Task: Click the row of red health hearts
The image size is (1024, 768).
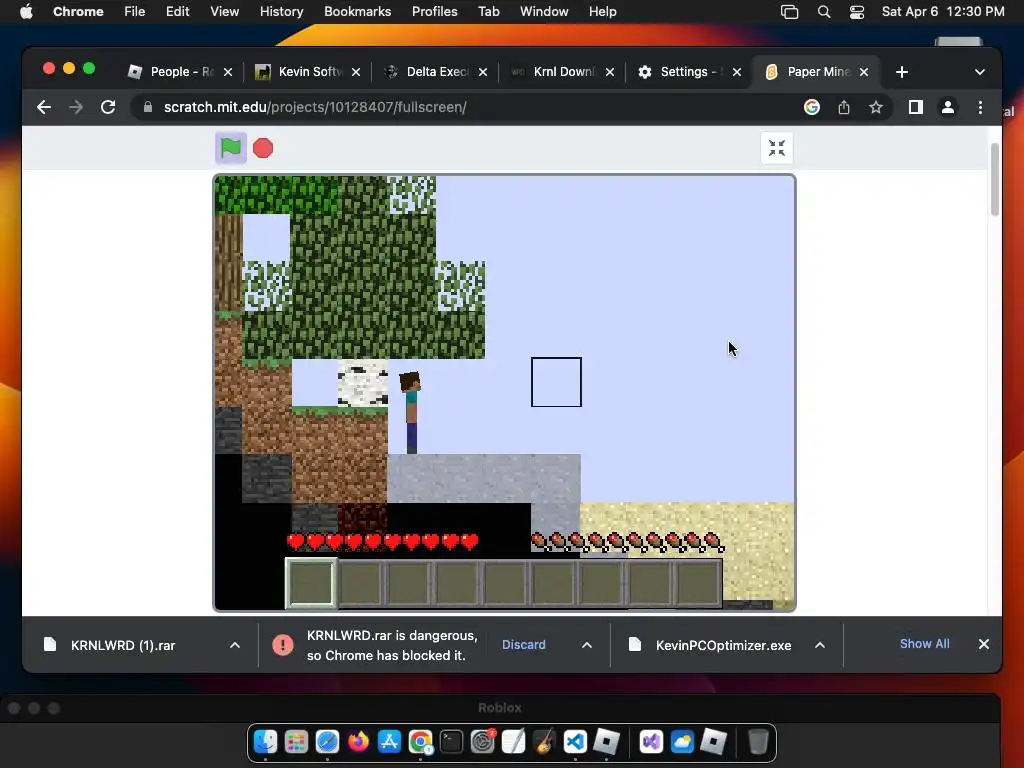Action: (x=383, y=541)
